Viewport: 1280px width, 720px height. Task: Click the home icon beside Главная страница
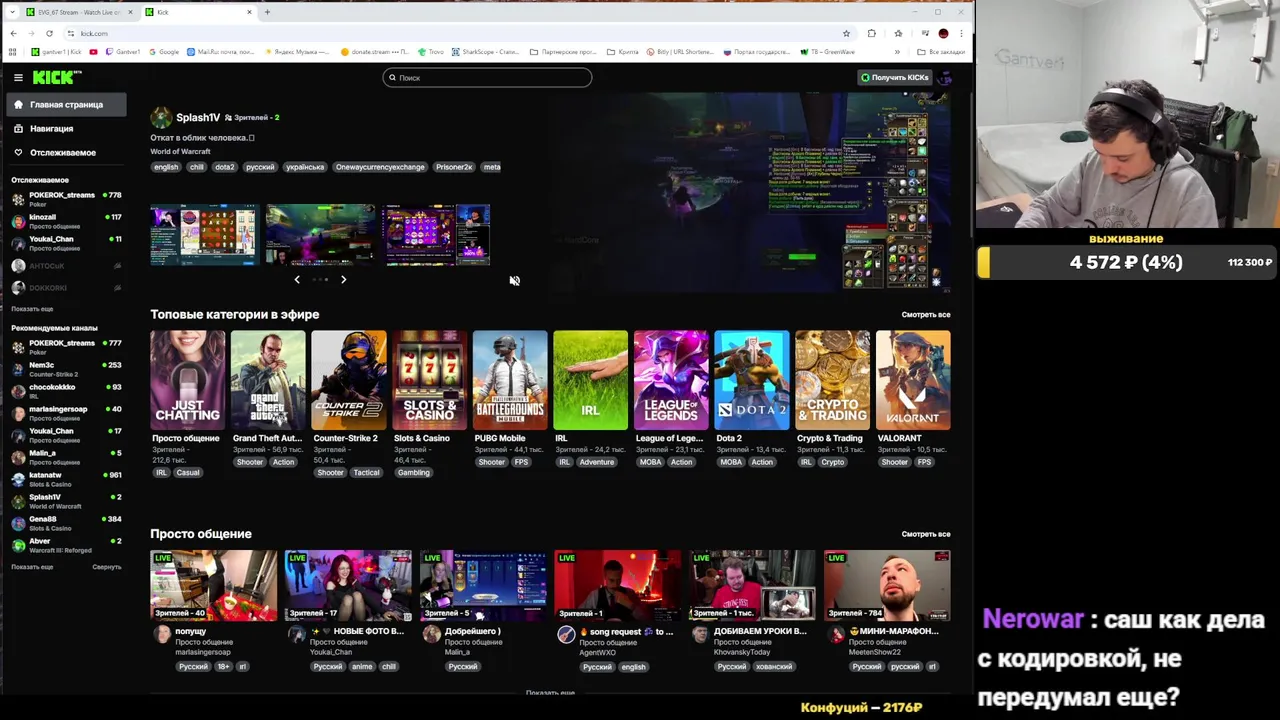18,104
